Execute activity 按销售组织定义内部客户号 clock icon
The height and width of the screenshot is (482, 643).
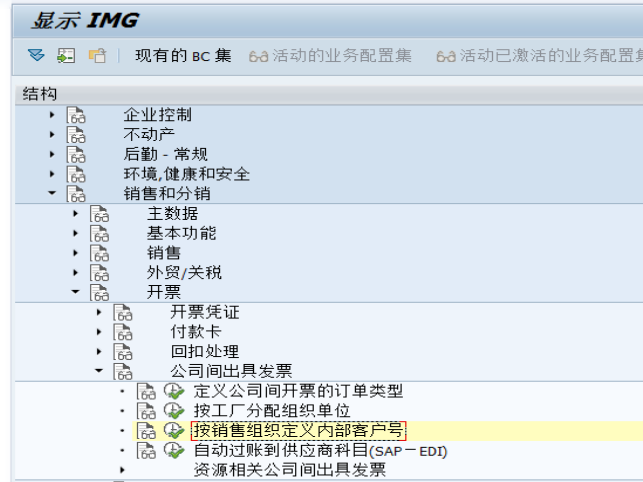pos(174,430)
